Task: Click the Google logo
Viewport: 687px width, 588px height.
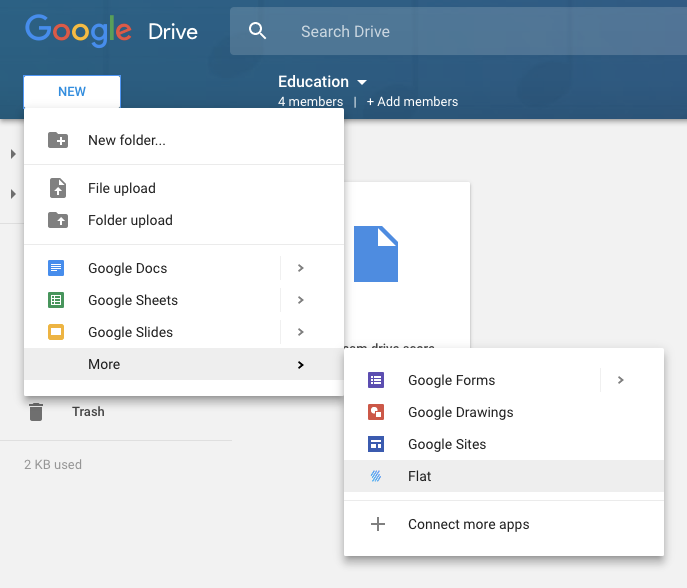Action: pyautogui.click(x=78, y=31)
